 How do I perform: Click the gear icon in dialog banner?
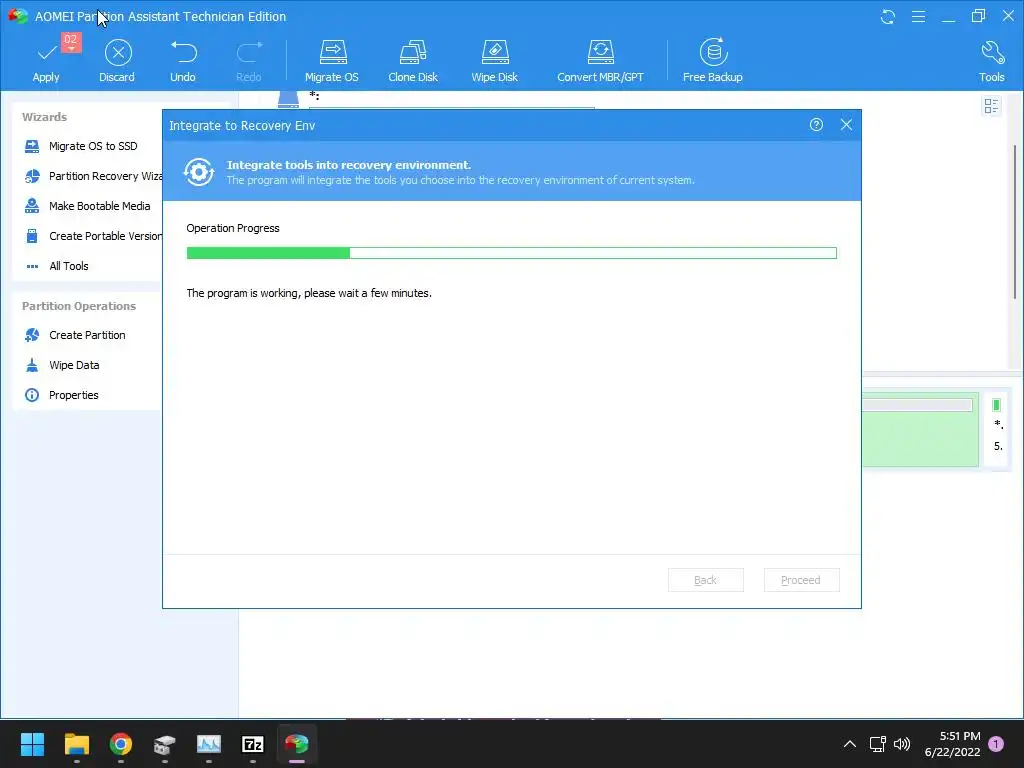(199, 172)
